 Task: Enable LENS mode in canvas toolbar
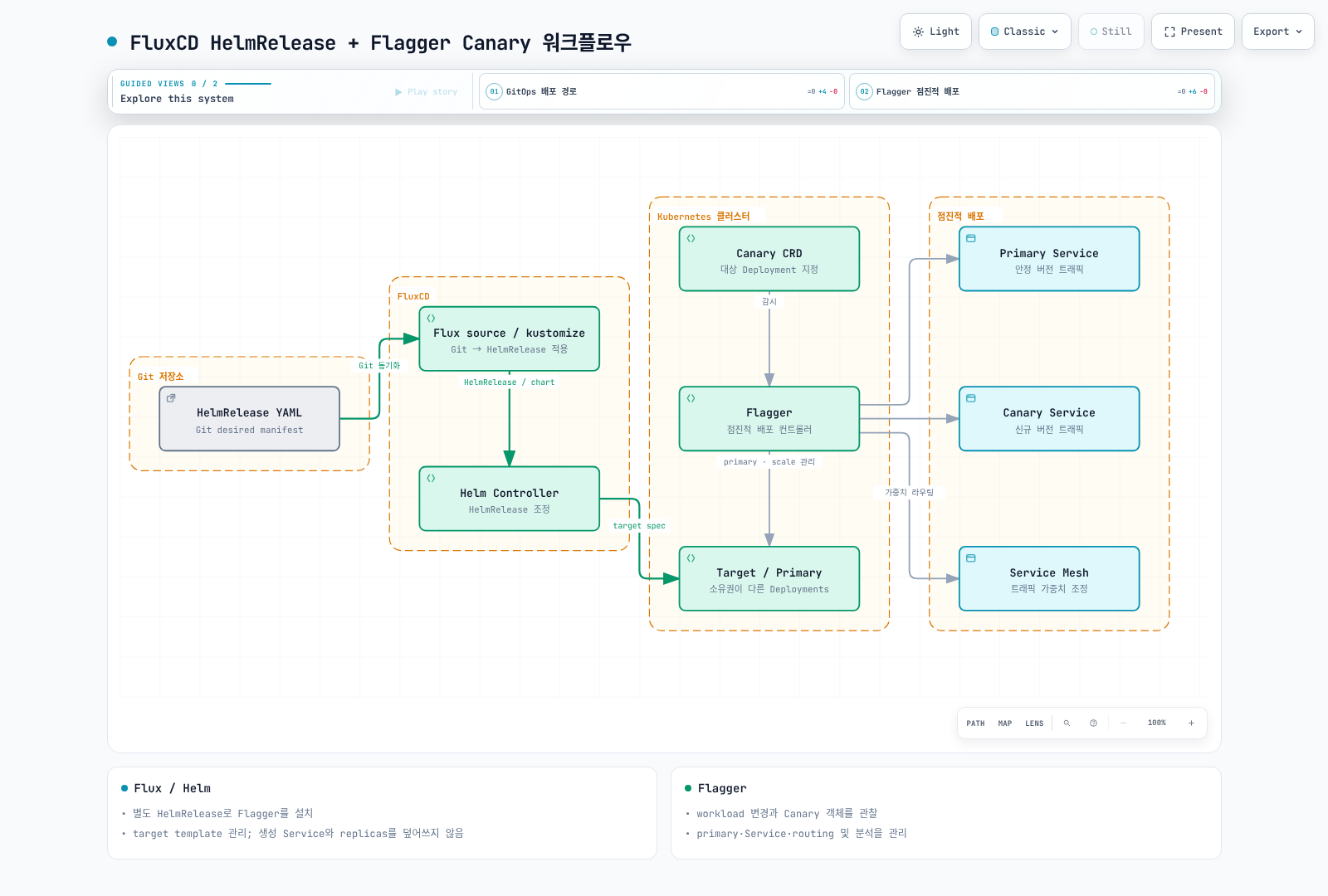tap(1034, 723)
